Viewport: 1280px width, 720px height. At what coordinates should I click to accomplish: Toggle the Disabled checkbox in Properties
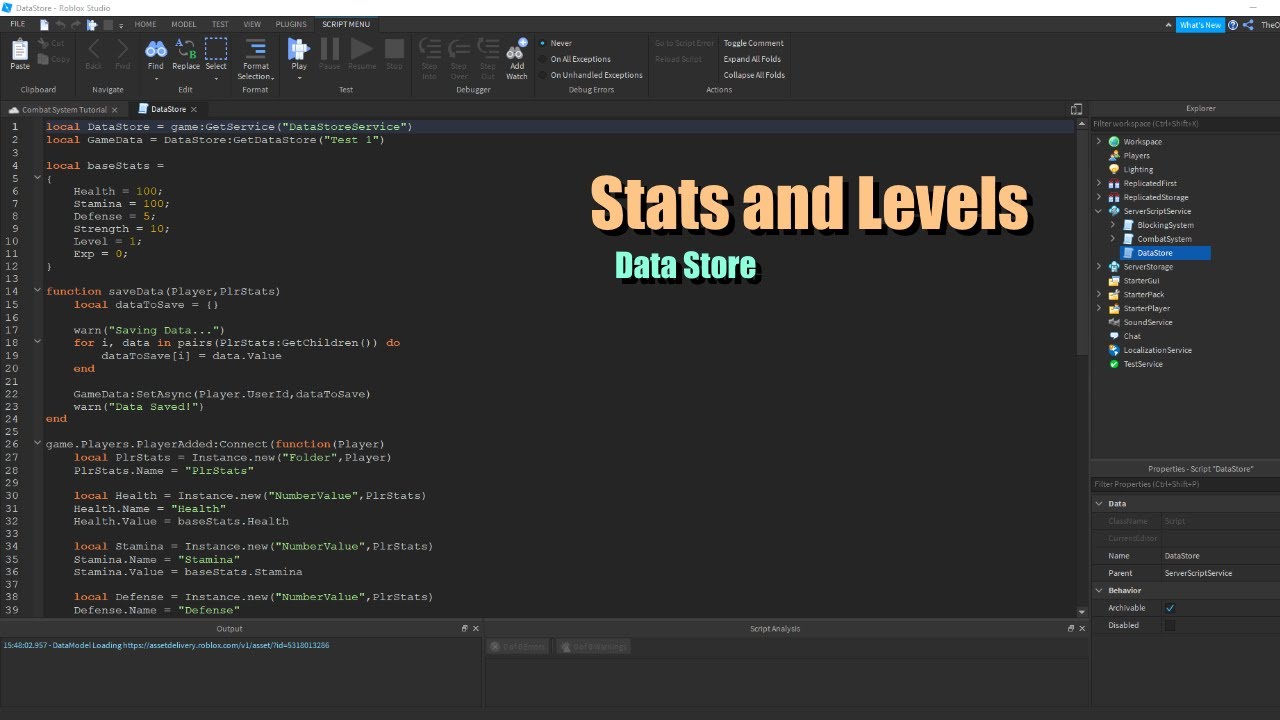1170,626
